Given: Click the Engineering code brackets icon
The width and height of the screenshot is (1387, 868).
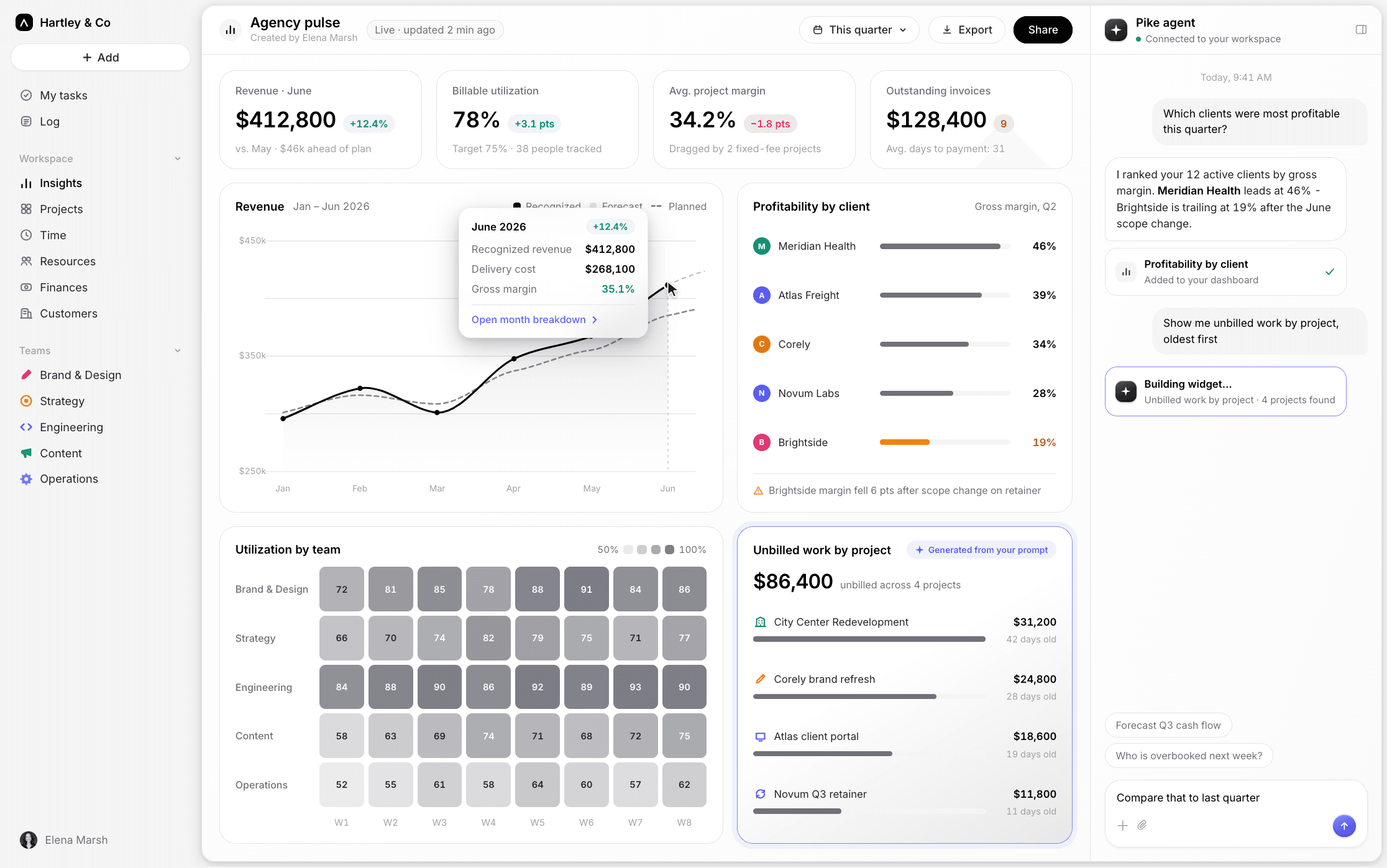Looking at the screenshot, I should pyautogui.click(x=26, y=427).
